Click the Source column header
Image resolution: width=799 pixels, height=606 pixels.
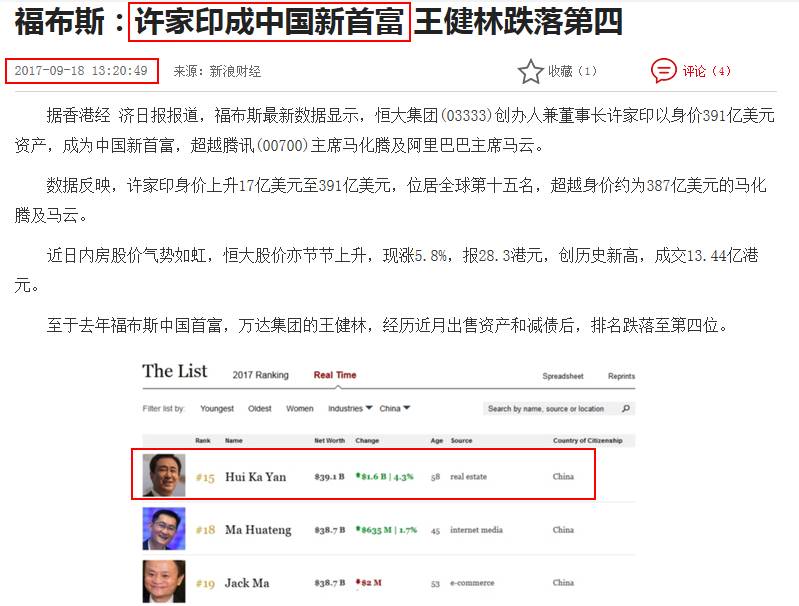click(461, 440)
